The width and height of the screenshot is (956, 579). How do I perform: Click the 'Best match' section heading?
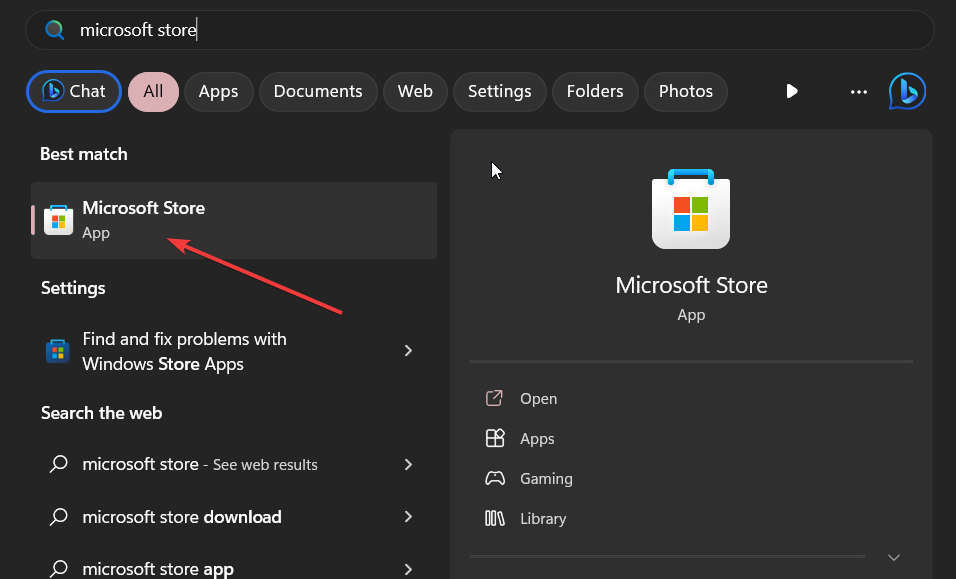point(84,154)
